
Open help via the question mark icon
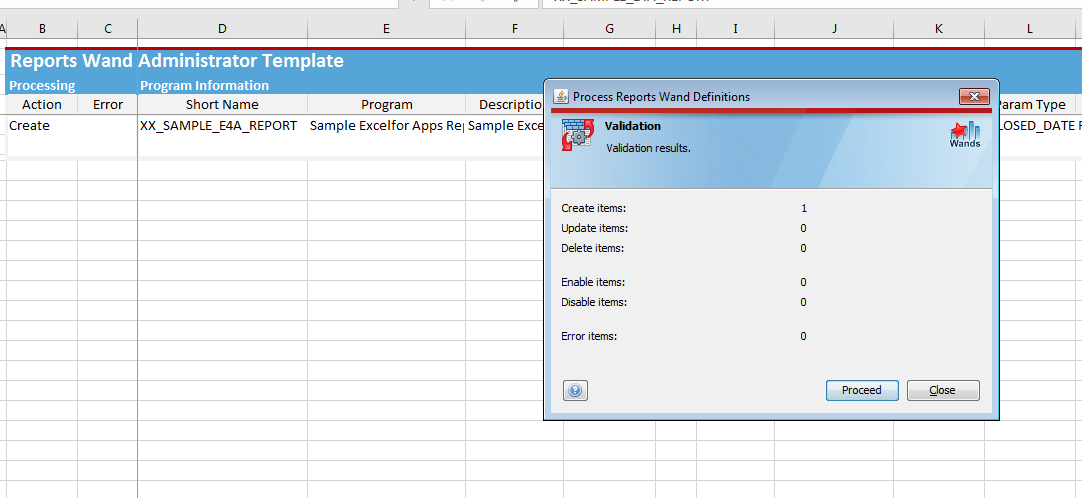coord(576,391)
